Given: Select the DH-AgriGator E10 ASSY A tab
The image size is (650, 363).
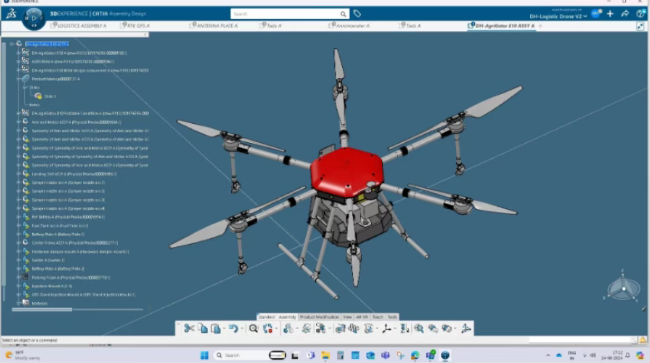Looking at the screenshot, I should tap(501, 26).
